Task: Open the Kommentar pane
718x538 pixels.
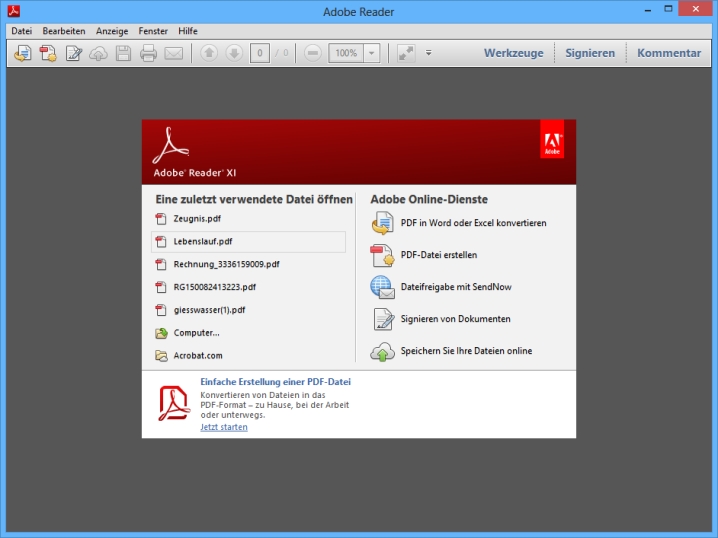Action: click(x=669, y=53)
